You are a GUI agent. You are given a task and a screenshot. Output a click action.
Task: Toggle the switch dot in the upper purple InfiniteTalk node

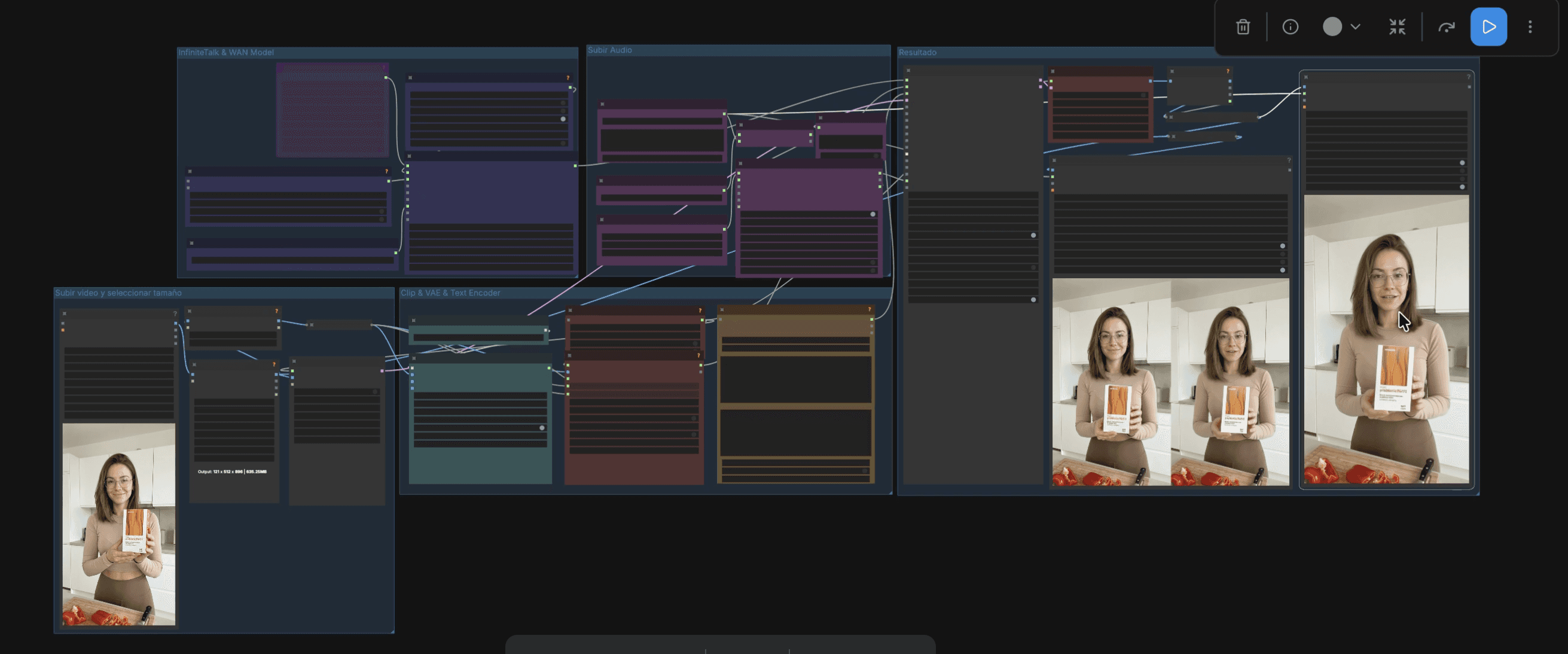(x=563, y=119)
